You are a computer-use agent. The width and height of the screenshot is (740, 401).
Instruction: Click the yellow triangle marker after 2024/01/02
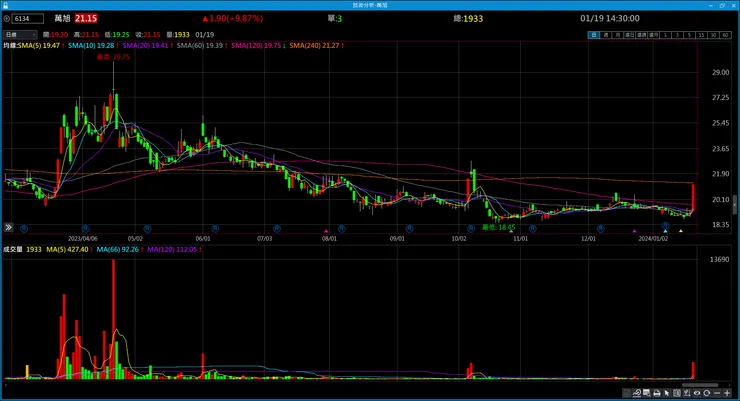(x=681, y=231)
